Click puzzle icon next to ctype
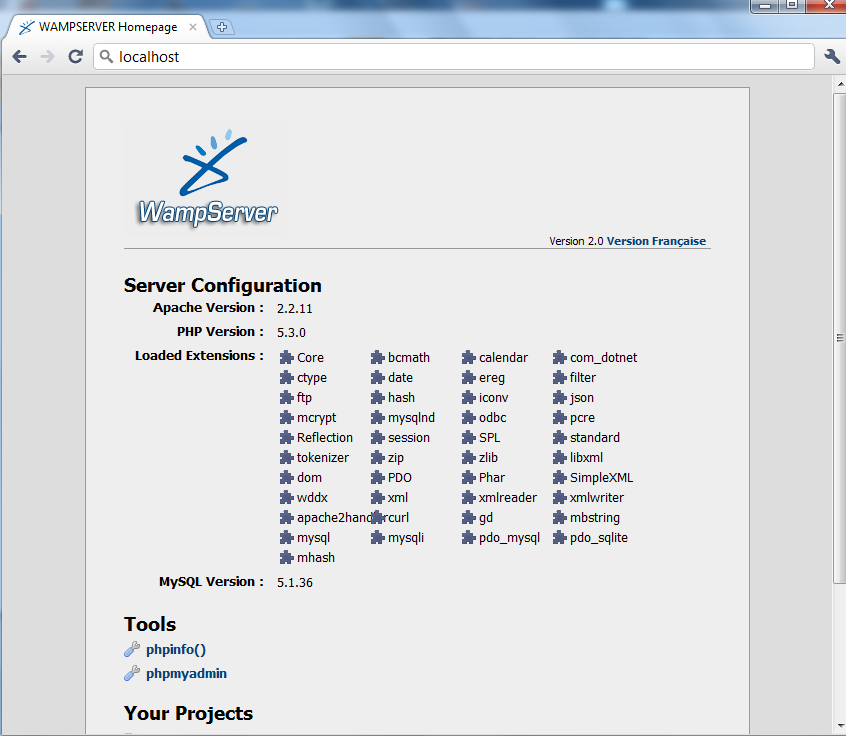 click(x=286, y=377)
